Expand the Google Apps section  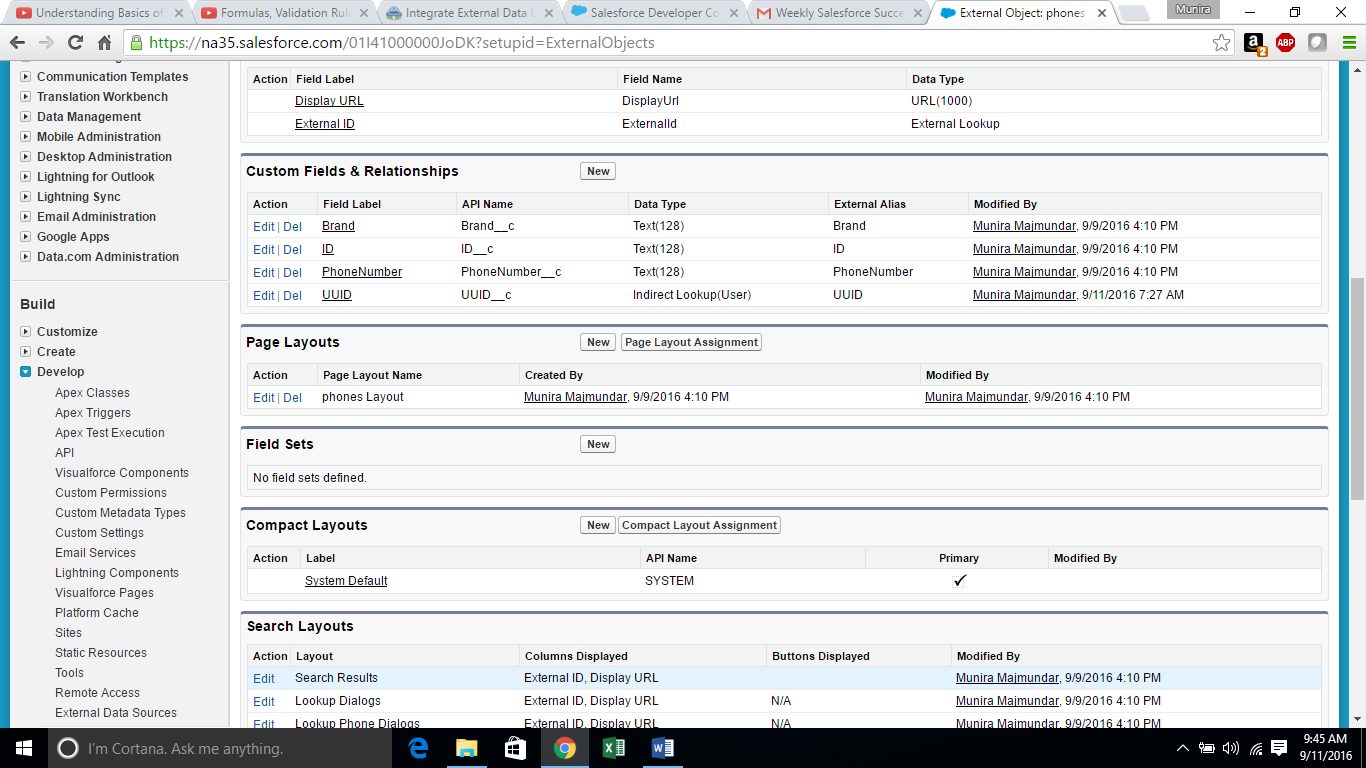click(26, 237)
